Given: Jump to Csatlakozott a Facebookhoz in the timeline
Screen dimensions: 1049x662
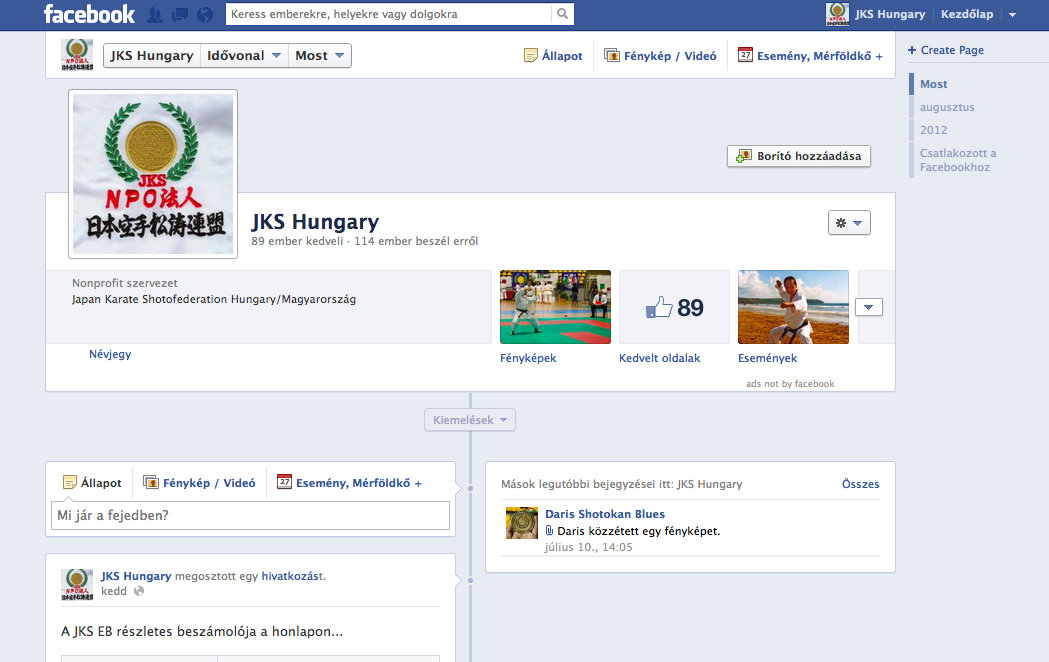Looking at the screenshot, I should [x=958, y=160].
